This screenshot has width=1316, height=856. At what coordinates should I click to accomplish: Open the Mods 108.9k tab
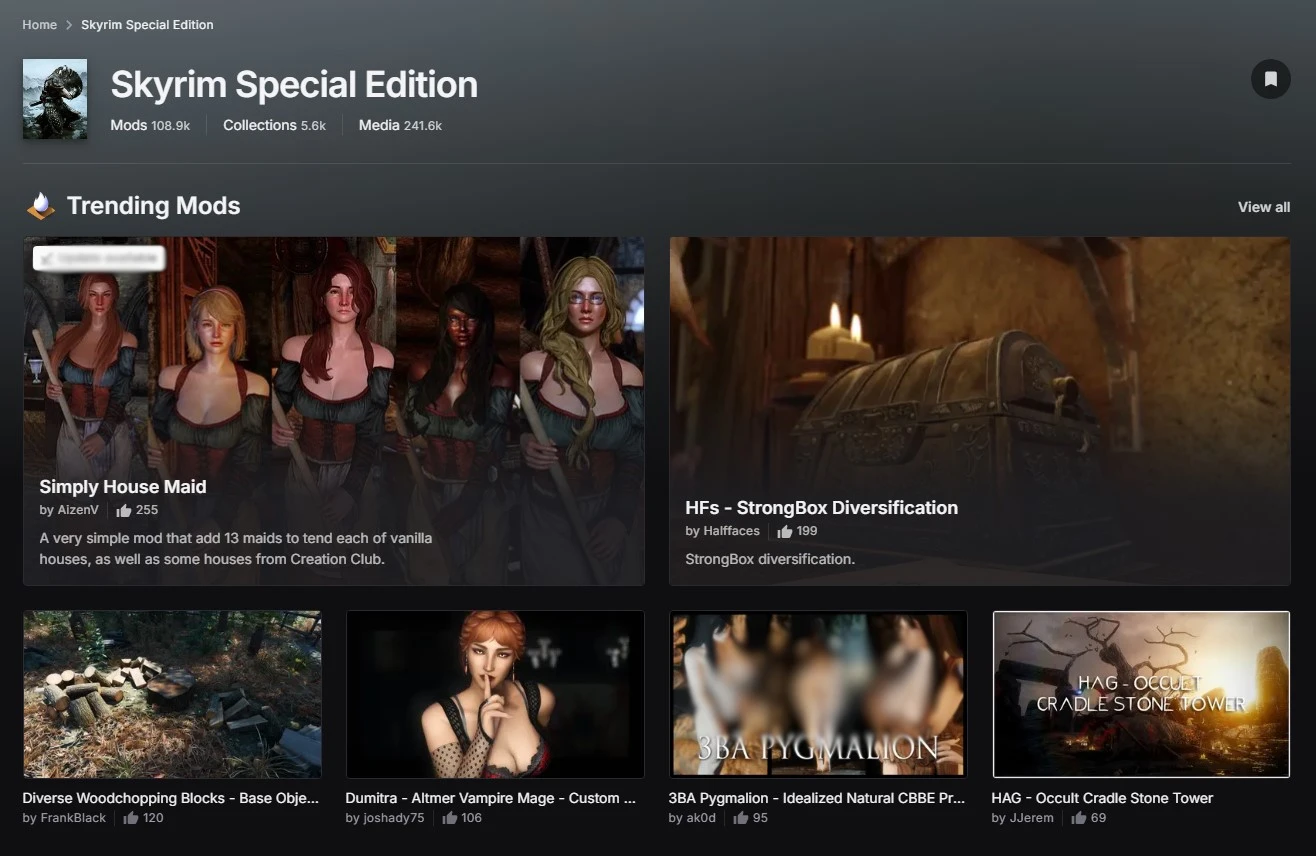(150, 125)
